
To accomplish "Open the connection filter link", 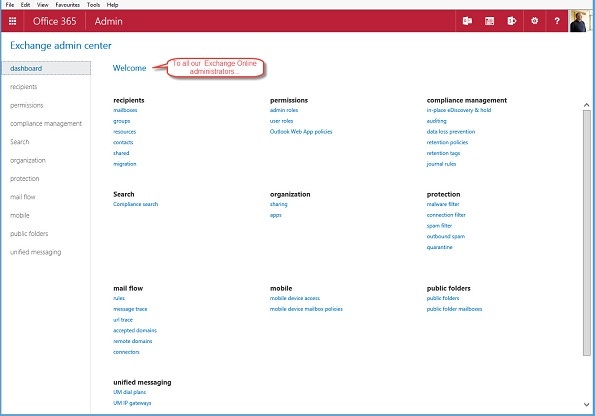I will pos(446,215).
